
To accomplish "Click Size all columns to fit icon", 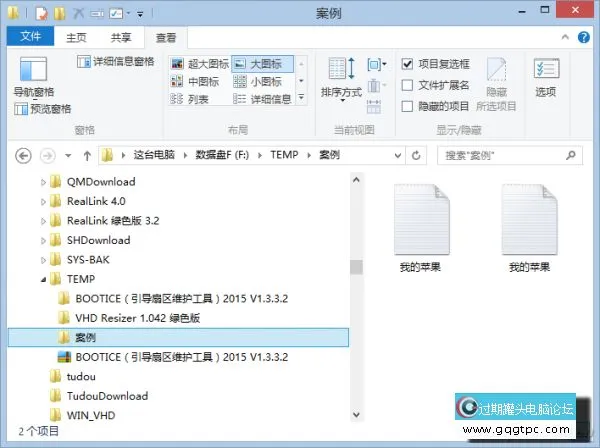I will (x=374, y=107).
